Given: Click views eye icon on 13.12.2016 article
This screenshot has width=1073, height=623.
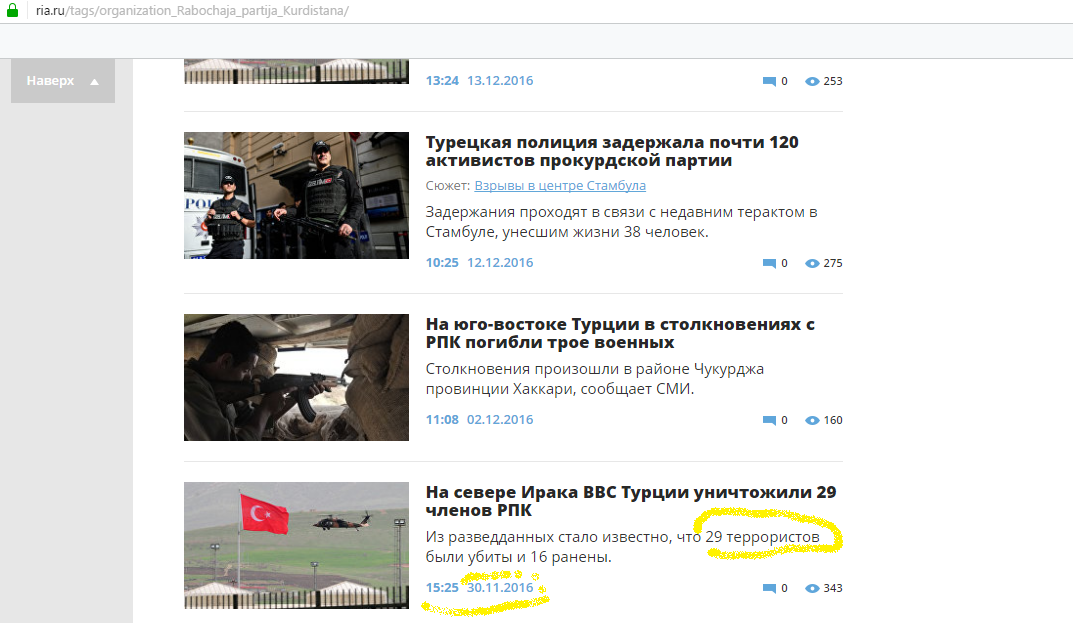Looking at the screenshot, I should 812,82.
